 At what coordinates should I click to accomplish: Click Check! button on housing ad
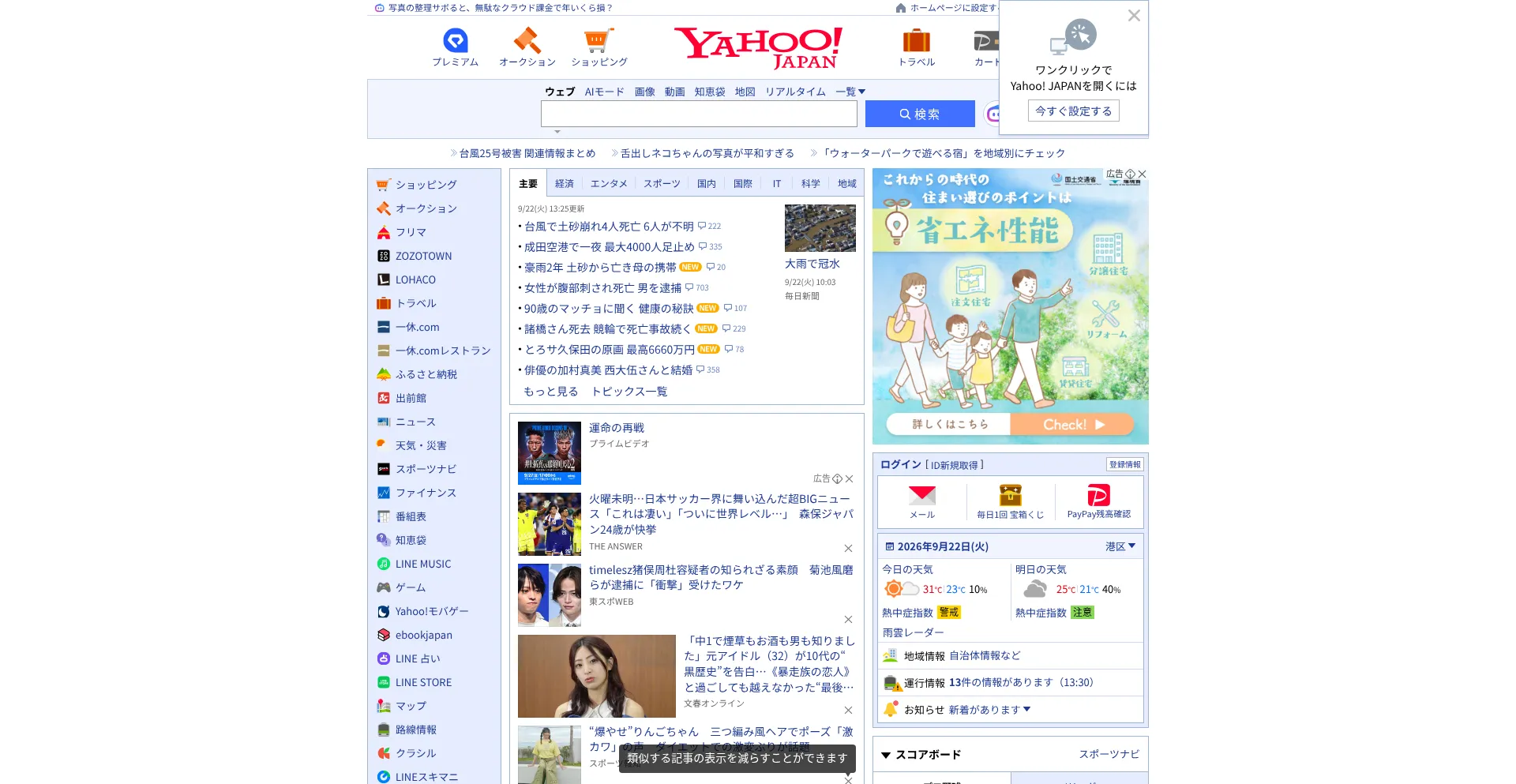[x=1073, y=424]
